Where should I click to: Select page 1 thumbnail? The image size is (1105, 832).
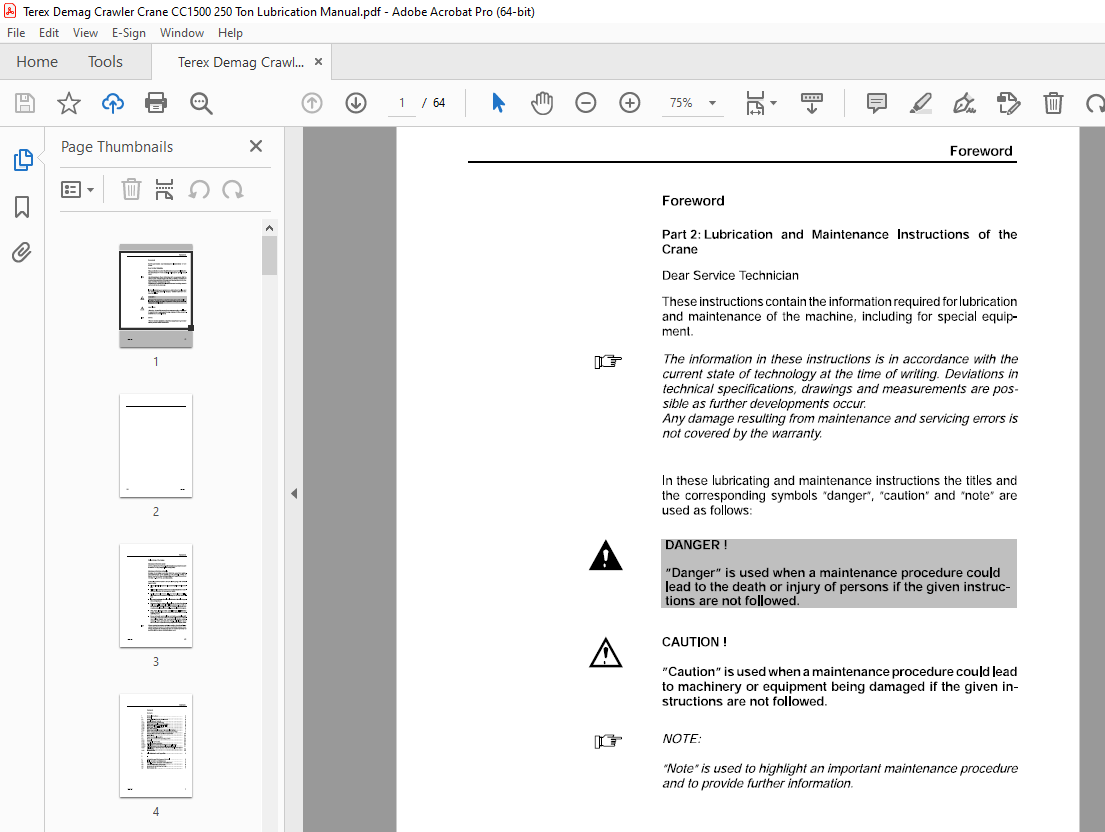156,295
